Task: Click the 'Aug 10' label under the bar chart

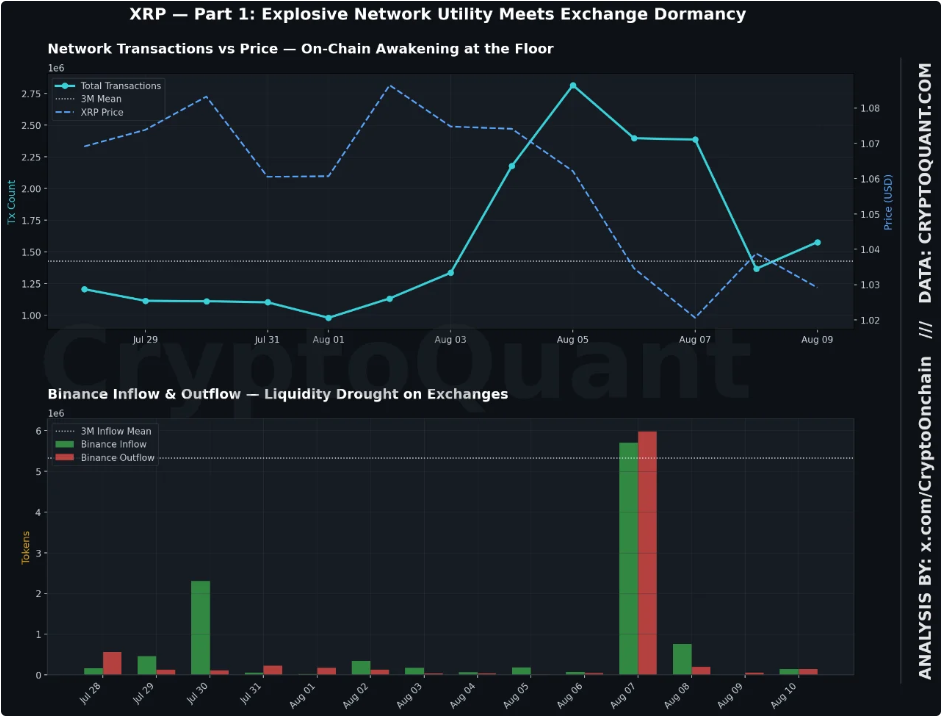Action: pos(784,696)
